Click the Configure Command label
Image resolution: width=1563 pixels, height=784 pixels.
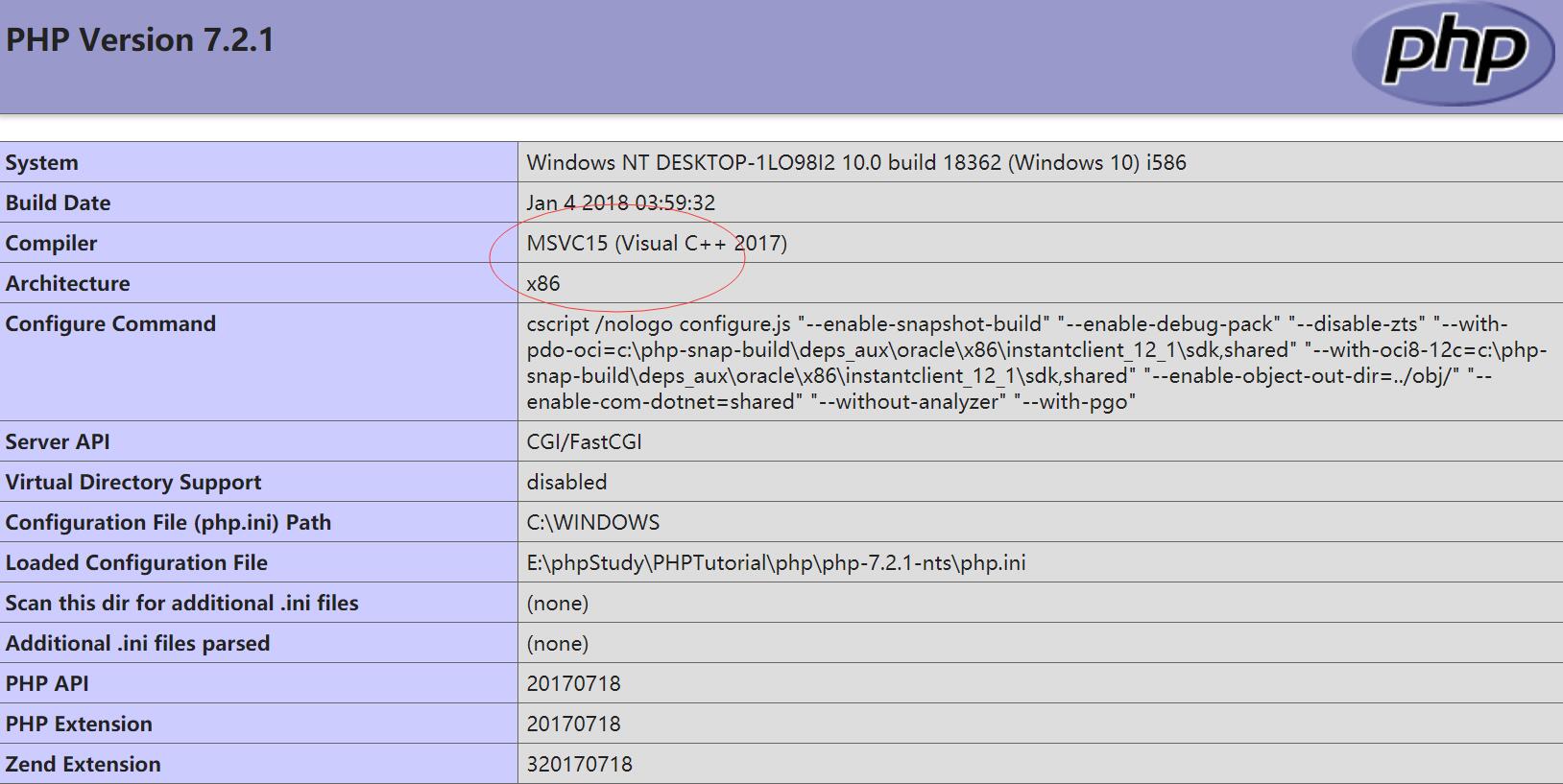coord(110,324)
